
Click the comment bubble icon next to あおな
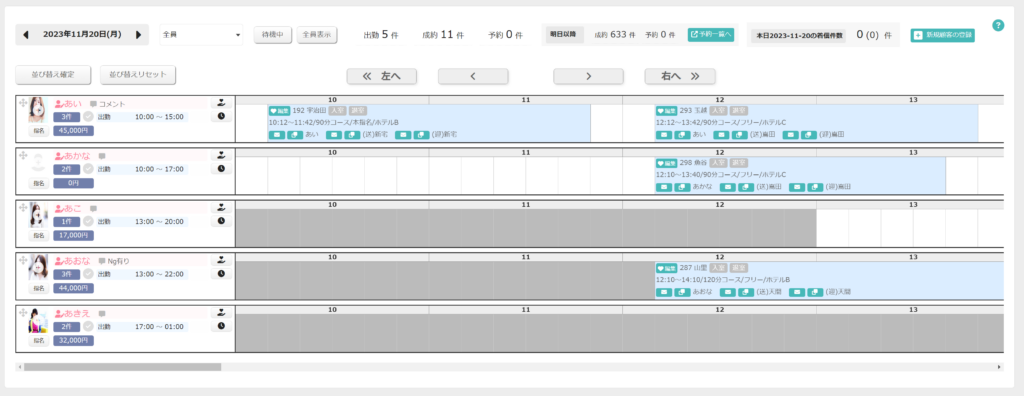(102, 261)
